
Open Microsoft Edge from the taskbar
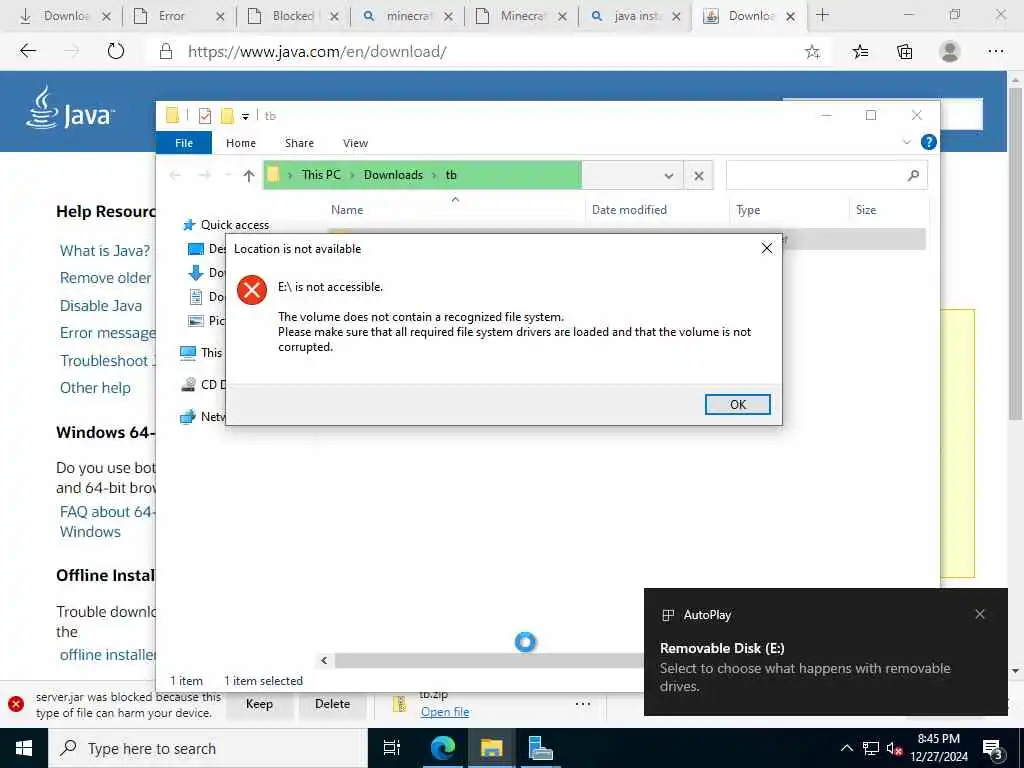442,748
